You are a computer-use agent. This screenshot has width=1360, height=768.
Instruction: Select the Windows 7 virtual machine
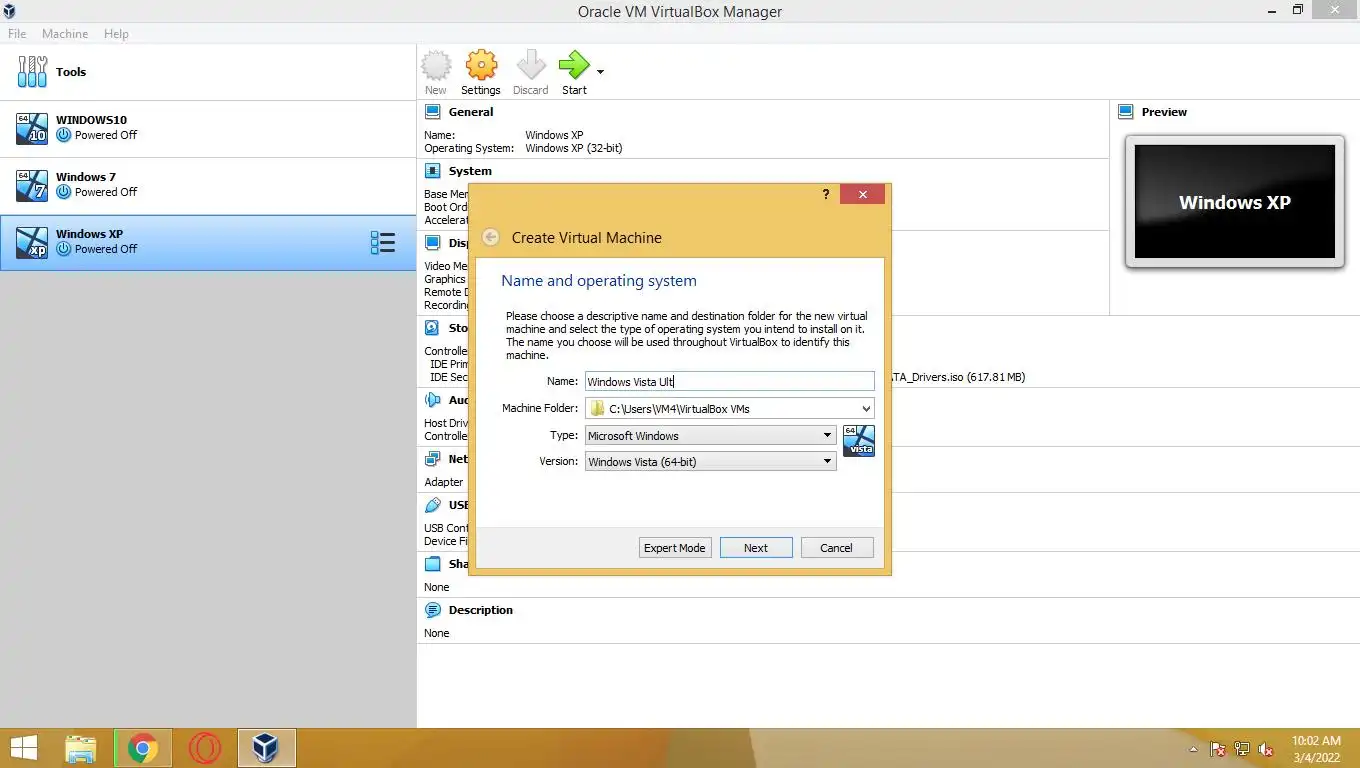pyautogui.click(x=208, y=185)
